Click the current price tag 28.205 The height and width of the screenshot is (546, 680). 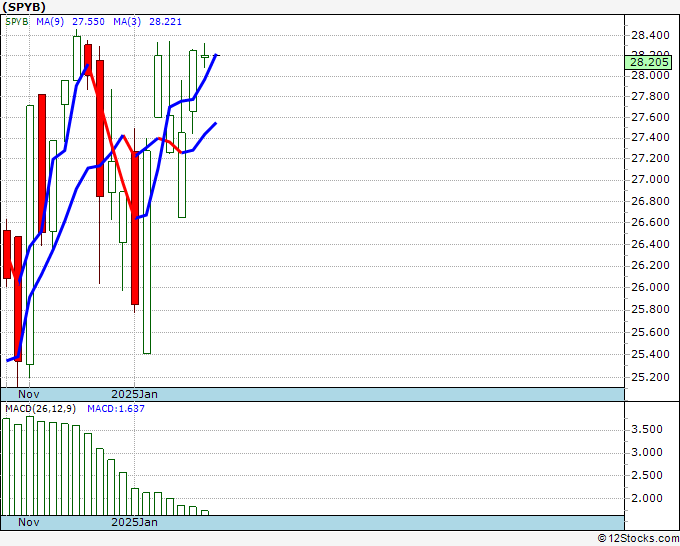coord(649,62)
